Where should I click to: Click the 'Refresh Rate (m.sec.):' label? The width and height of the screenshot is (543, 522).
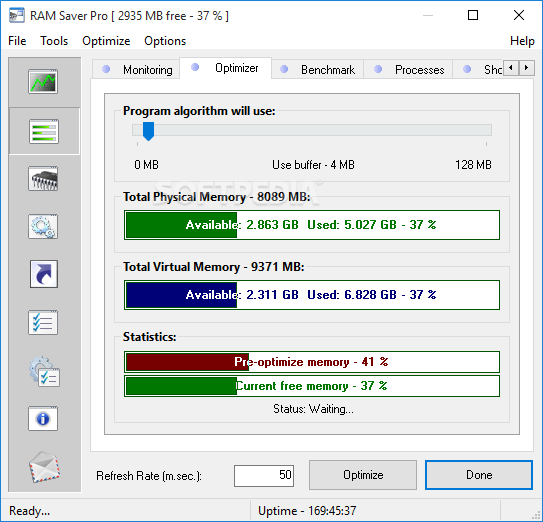click(x=149, y=476)
